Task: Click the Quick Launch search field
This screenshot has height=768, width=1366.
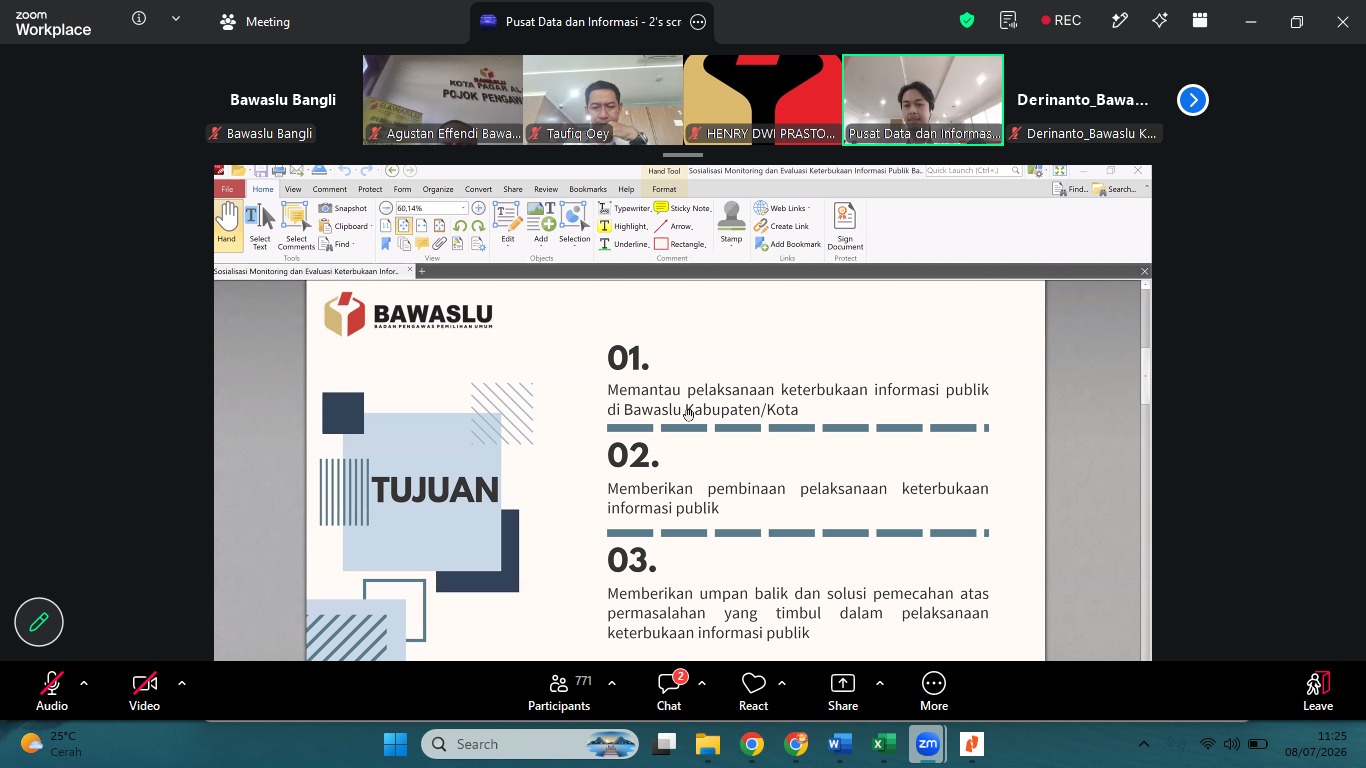Action: [x=973, y=171]
